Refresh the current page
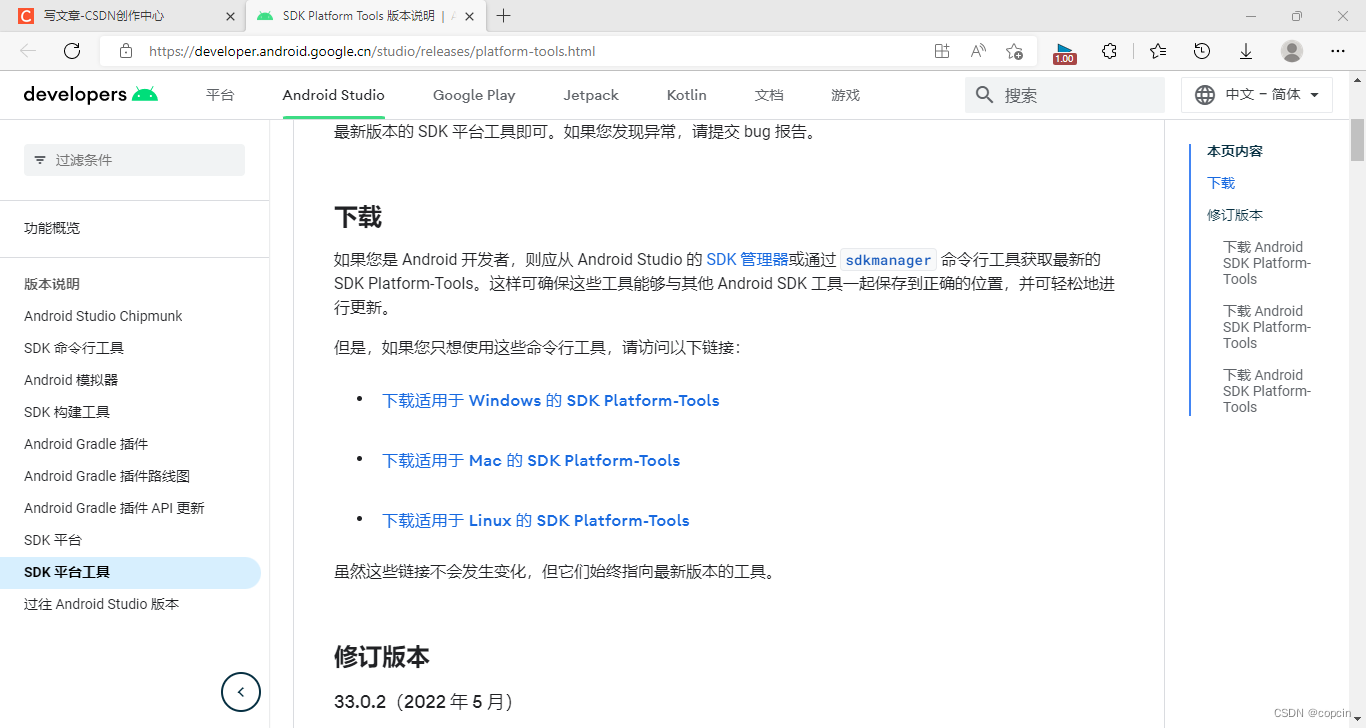 (x=71, y=50)
